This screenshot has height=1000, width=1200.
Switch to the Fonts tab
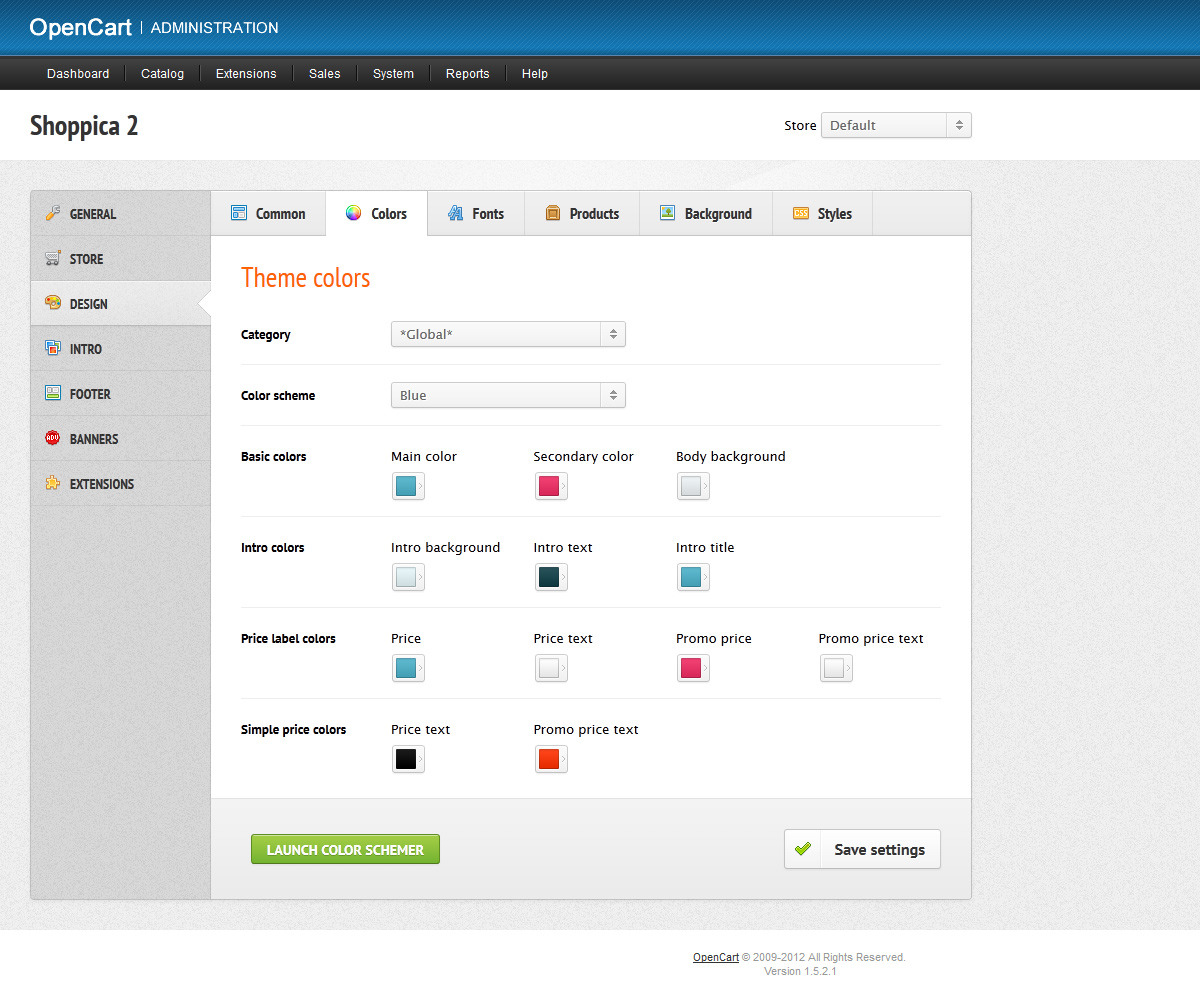pyautogui.click(x=476, y=213)
